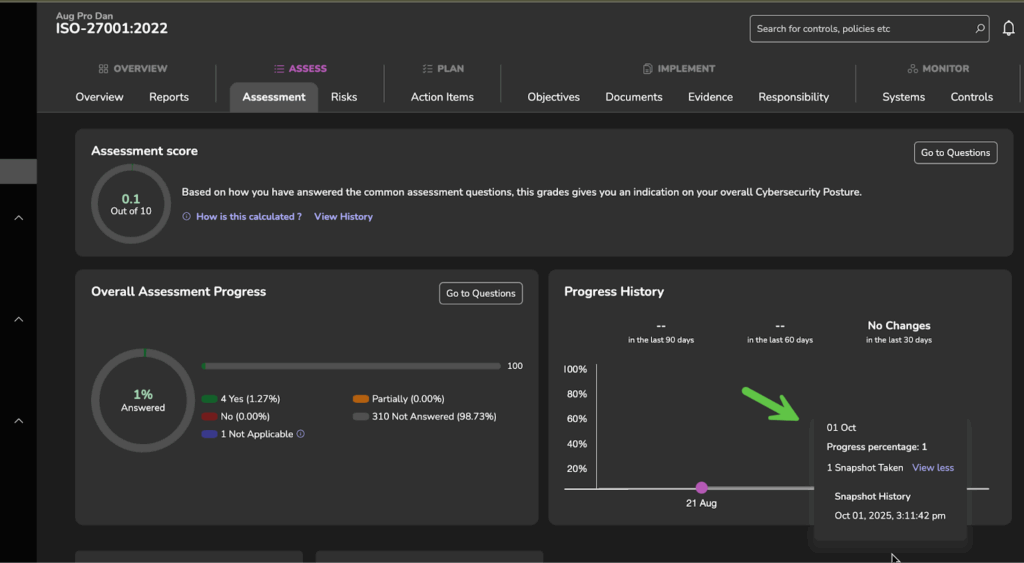1024x563 pixels.
Task: Click the Plan section icon
Action: coord(428,69)
